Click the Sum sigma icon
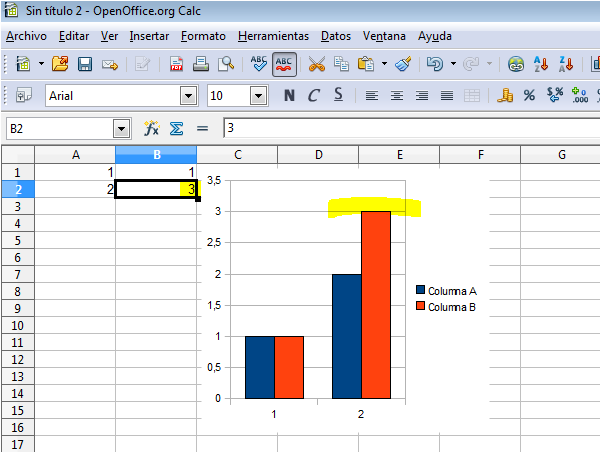Image resolution: width=601 pixels, height=453 pixels. click(x=176, y=129)
